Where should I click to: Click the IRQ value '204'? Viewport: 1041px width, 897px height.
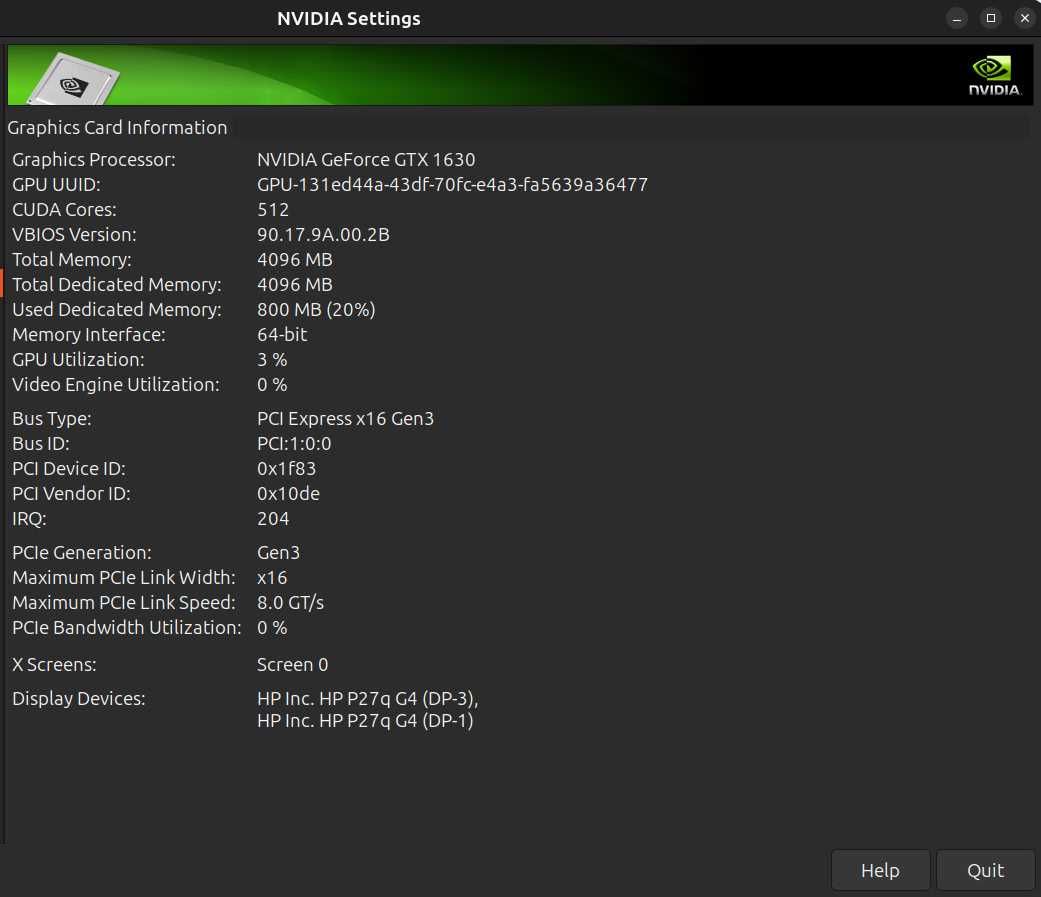[273, 519]
